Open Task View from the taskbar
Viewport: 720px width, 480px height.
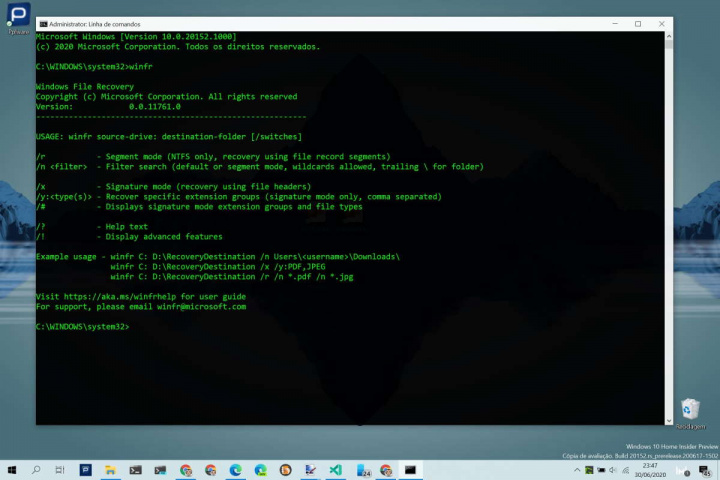pyautogui.click(x=61, y=469)
